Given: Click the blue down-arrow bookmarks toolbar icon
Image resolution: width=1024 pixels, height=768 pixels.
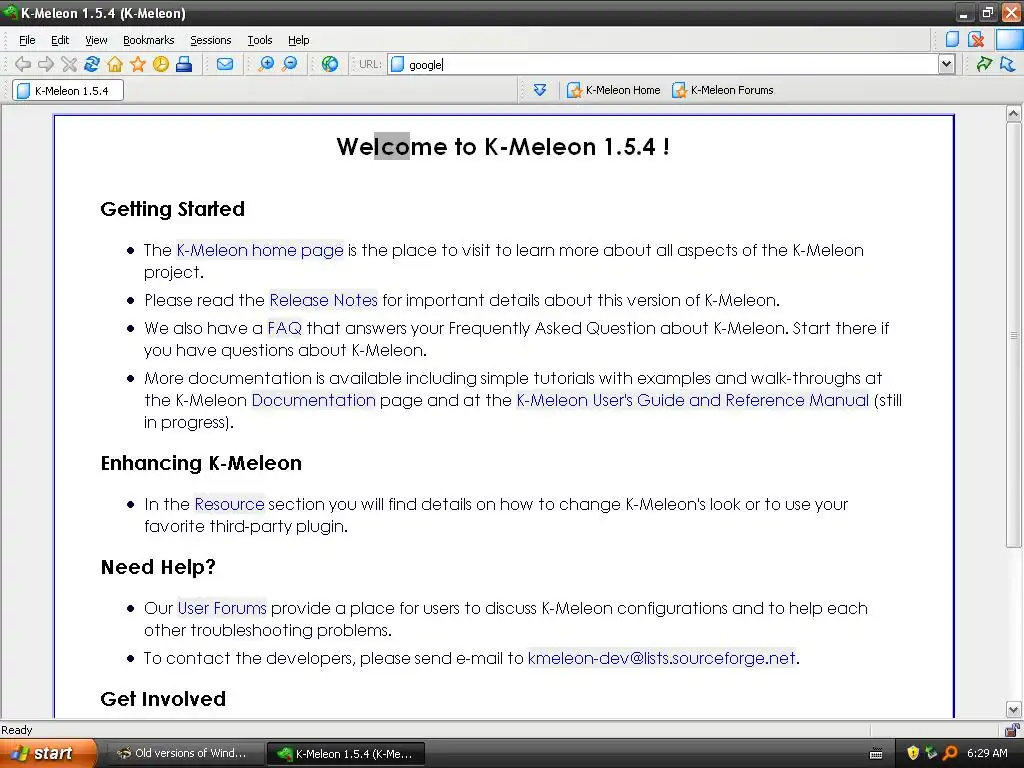Looking at the screenshot, I should 539,90.
